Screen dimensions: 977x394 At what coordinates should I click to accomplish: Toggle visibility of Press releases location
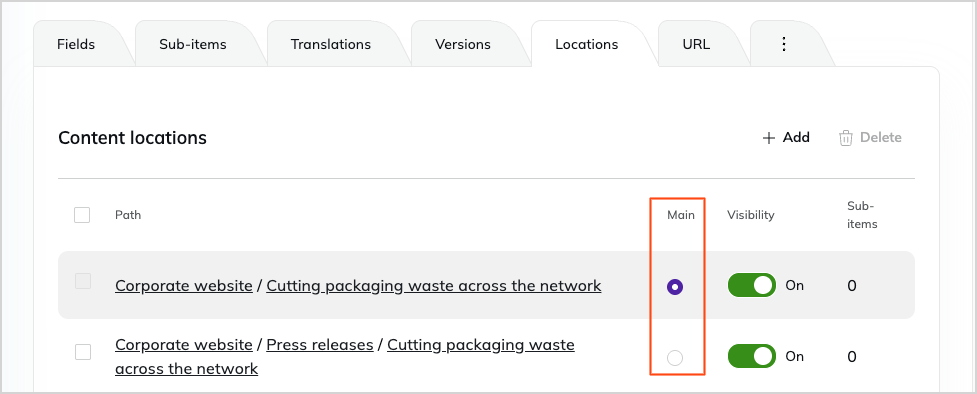752,357
